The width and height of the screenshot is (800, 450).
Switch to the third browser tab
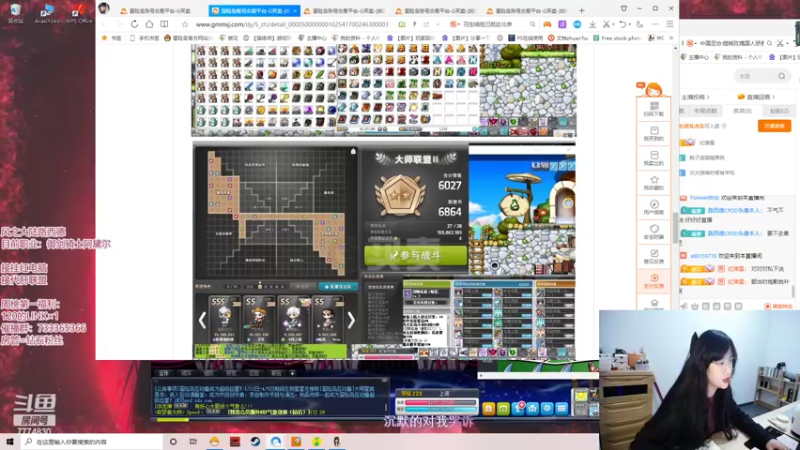click(344, 10)
